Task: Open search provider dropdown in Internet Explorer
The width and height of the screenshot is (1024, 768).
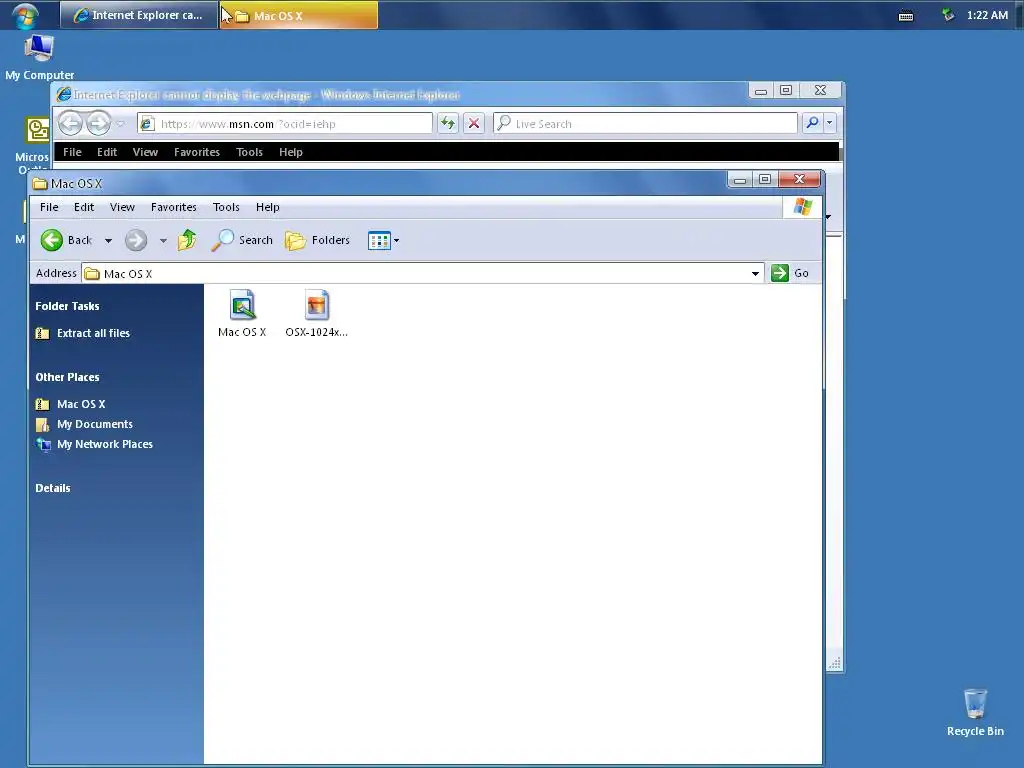Action: coord(829,123)
